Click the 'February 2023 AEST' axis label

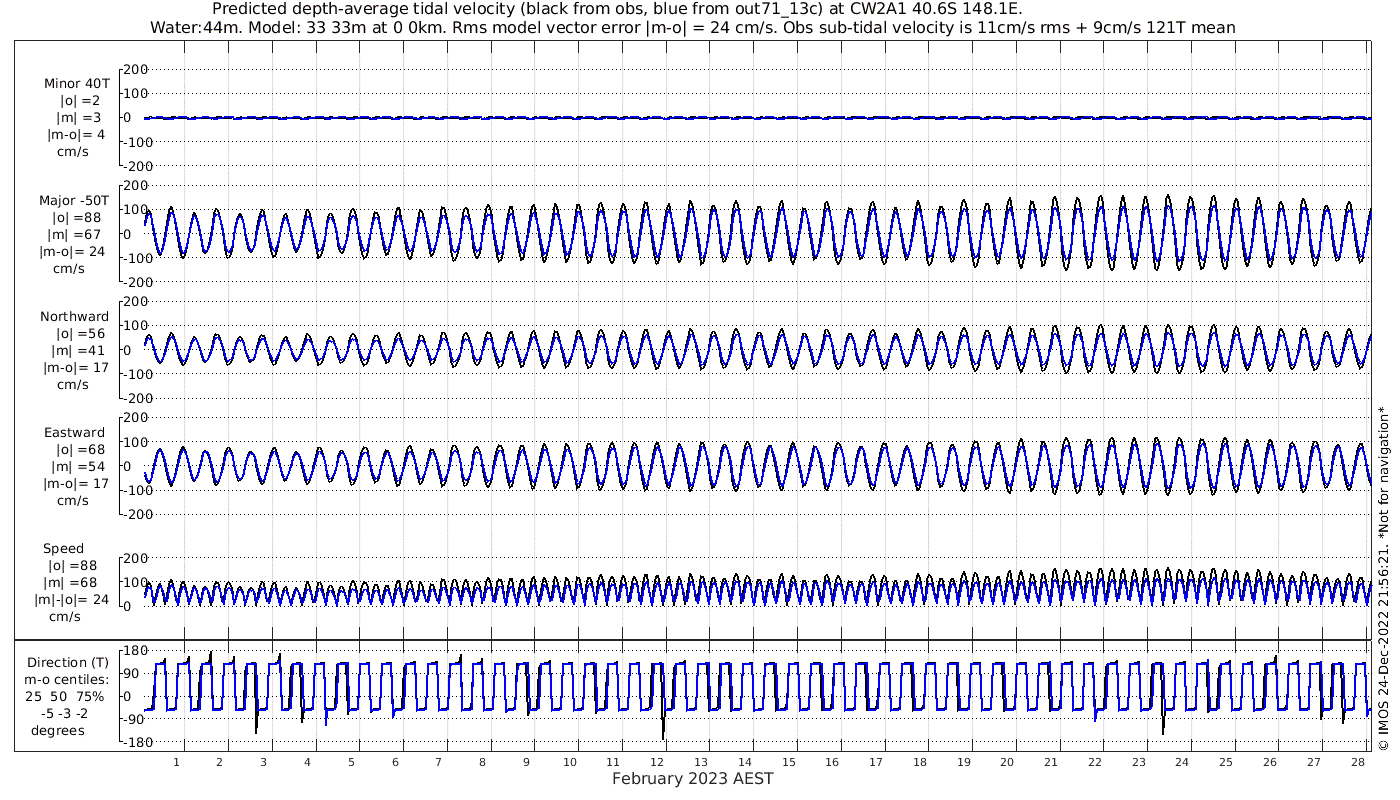(692, 779)
